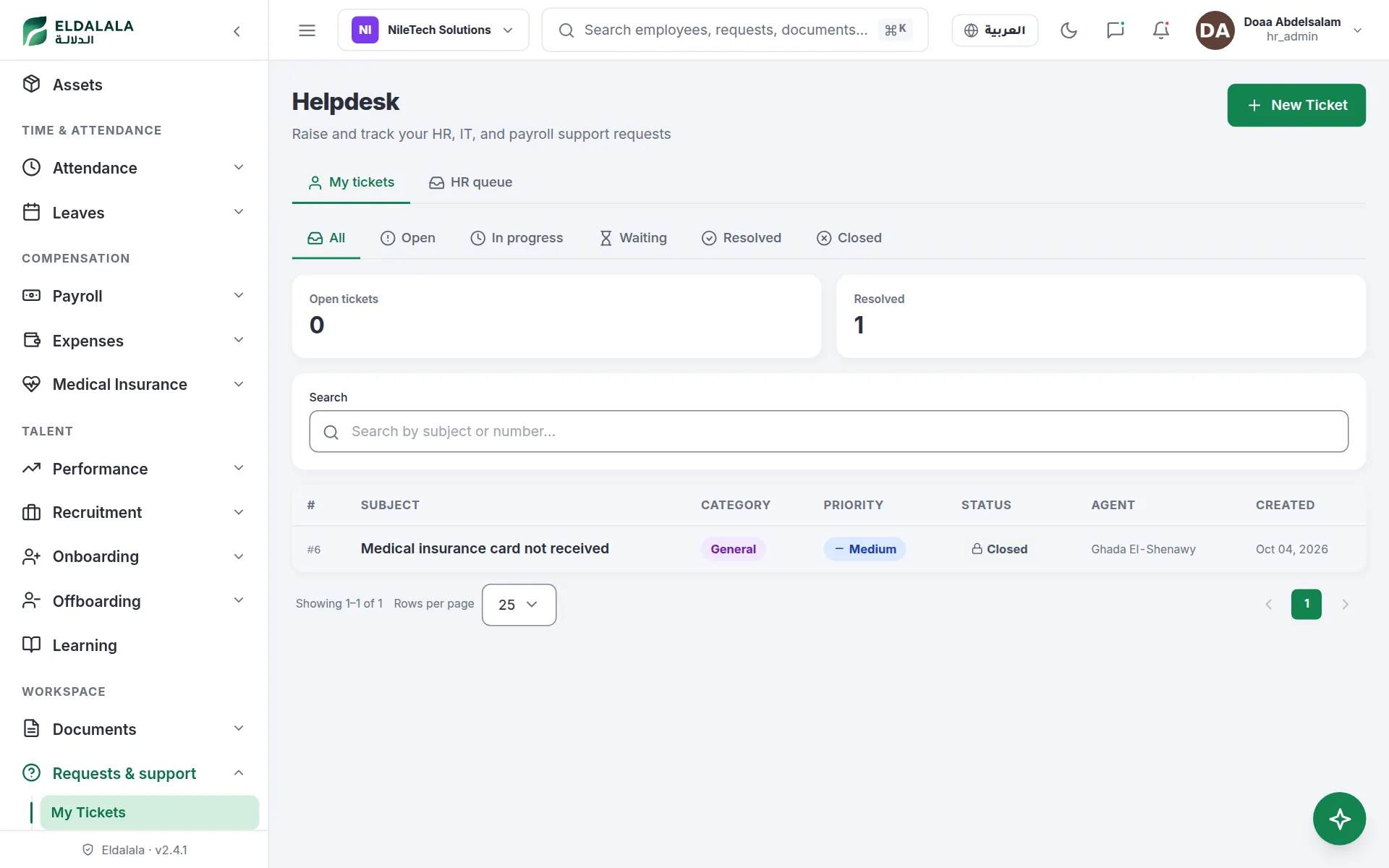Expand the Attendance menu
The width and height of the screenshot is (1389, 868).
(x=134, y=168)
